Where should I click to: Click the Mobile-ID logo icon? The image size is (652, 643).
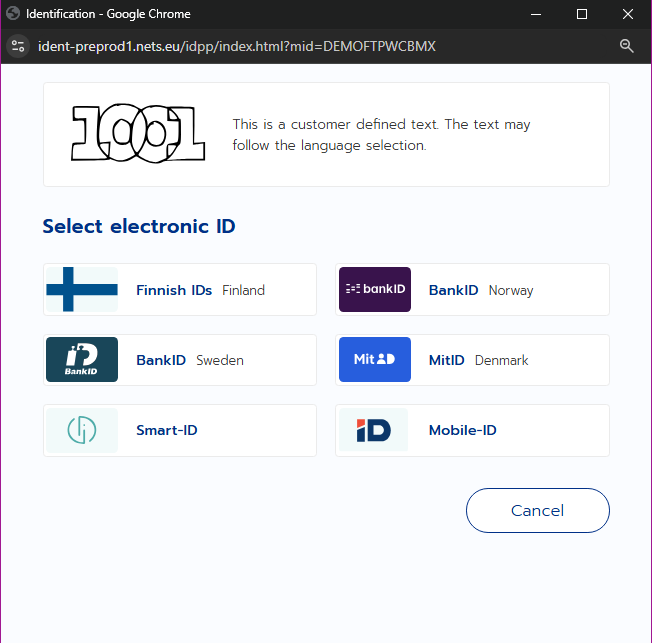click(x=375, y=430)
